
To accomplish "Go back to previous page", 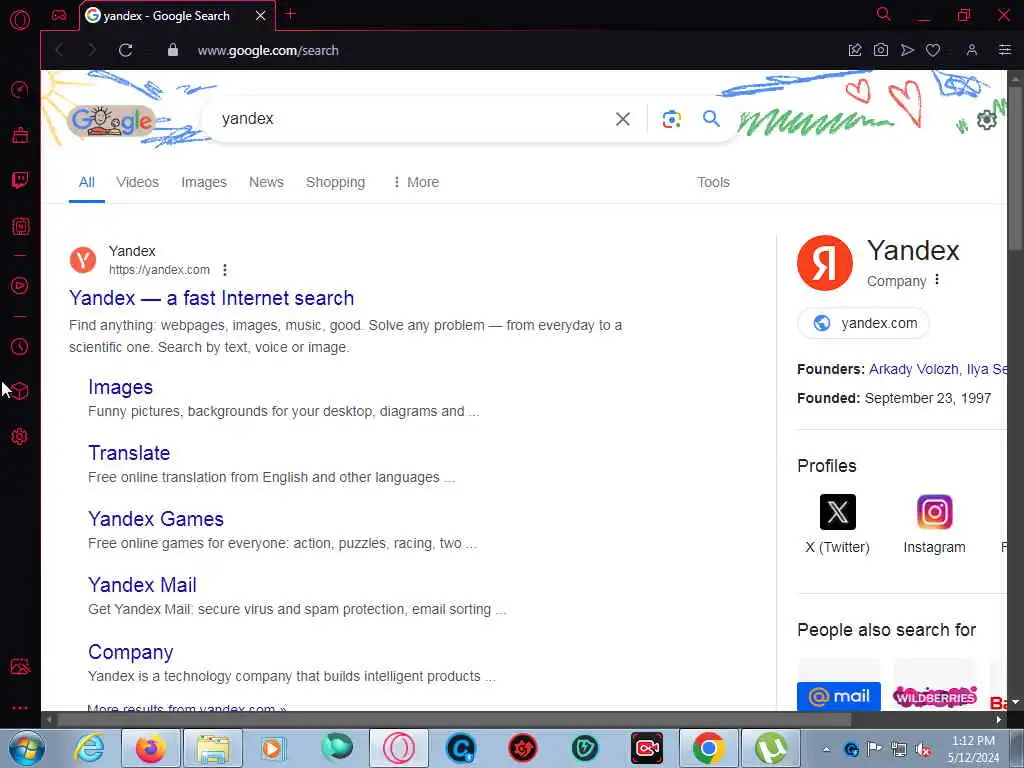I will tap(59, 50).
